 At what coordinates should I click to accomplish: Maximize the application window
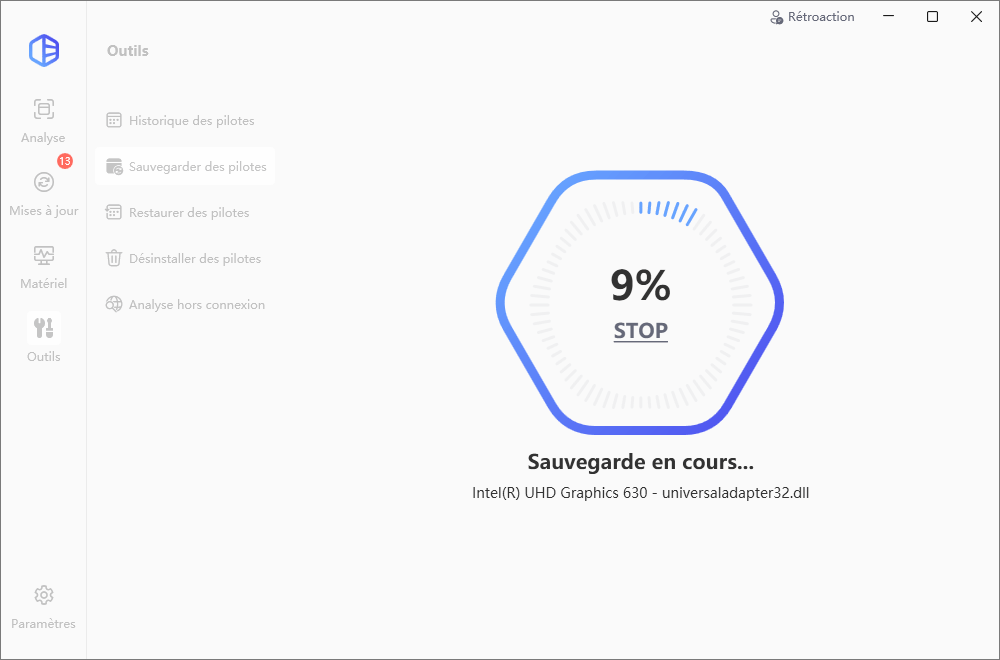tap(932, 17)
